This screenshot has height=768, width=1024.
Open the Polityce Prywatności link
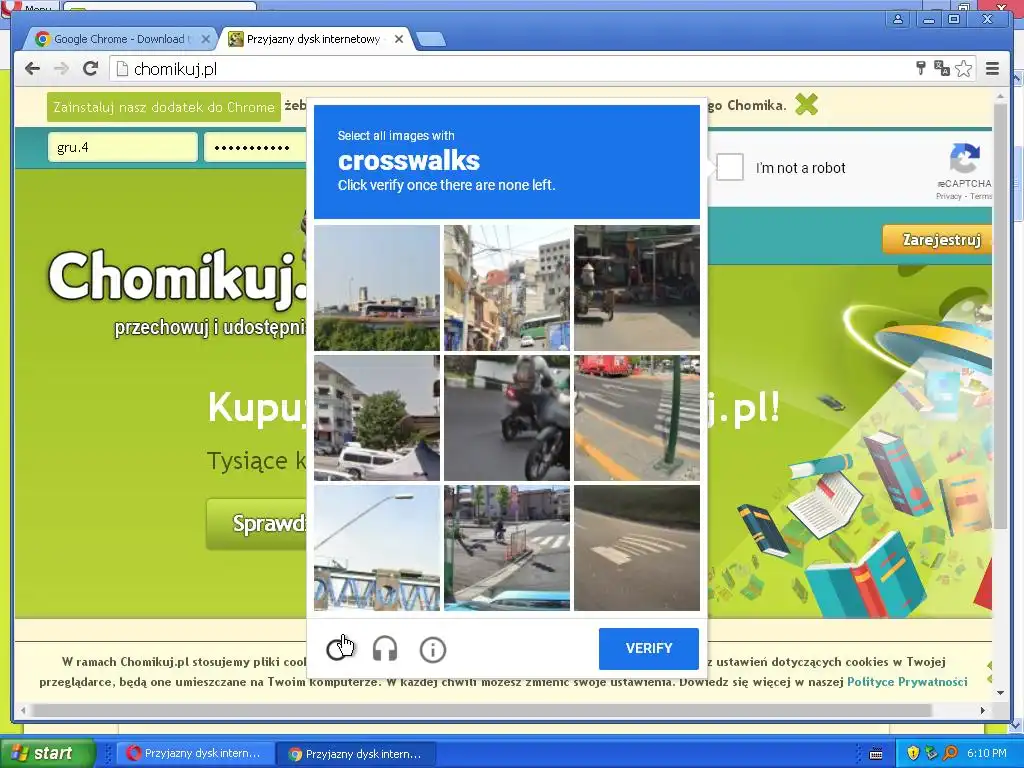point(906,682)
